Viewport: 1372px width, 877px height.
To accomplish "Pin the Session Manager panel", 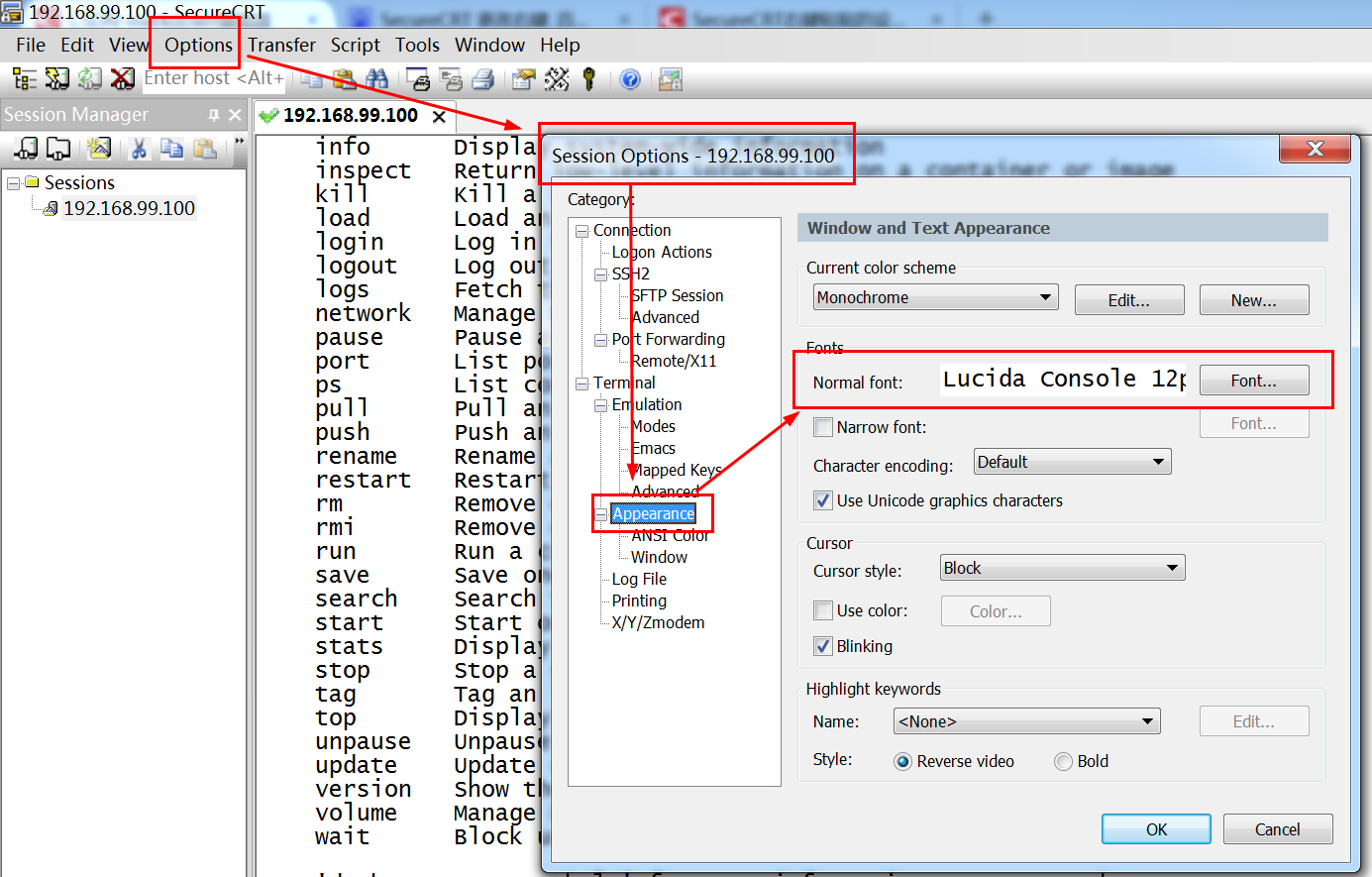I will [214, 115].
